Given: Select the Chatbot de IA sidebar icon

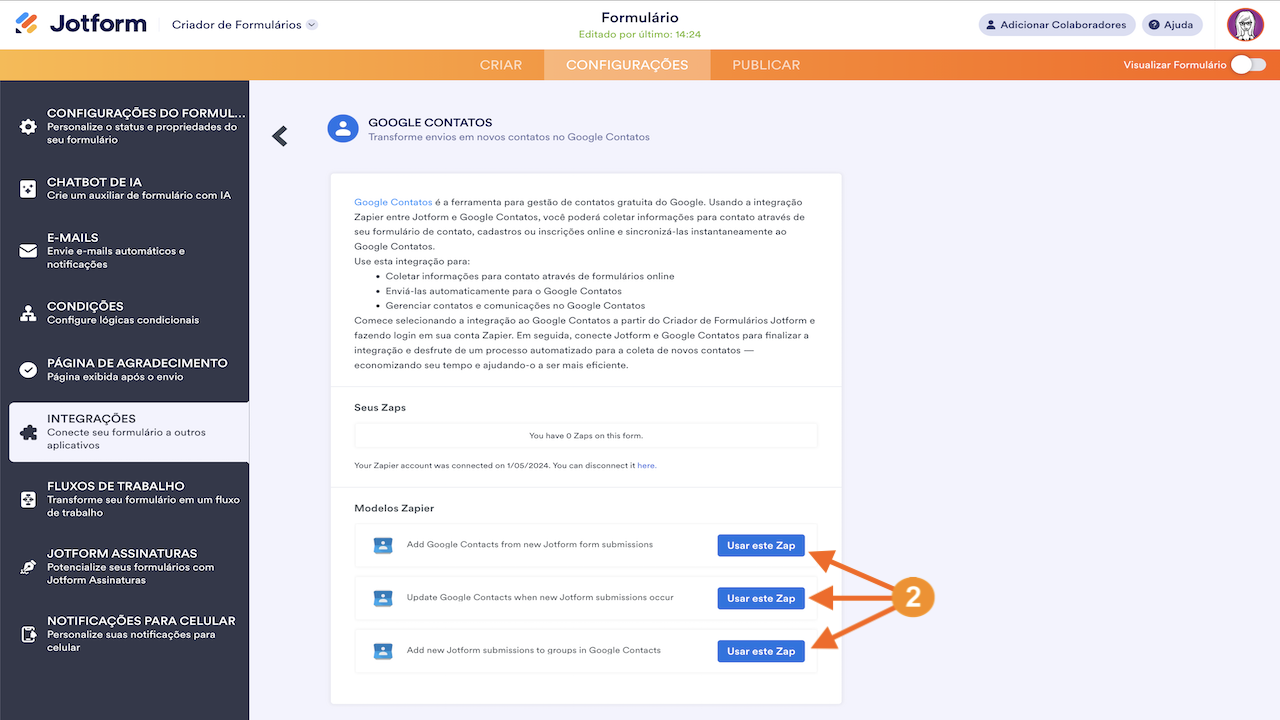Looking at the screenshot, I should tap(27, 189).
